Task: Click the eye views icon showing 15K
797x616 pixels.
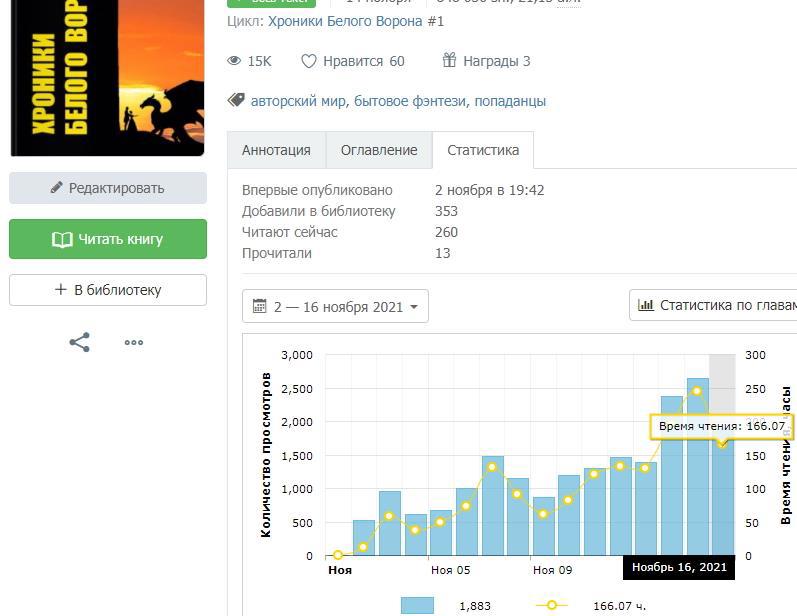Action: click(235, 61)
